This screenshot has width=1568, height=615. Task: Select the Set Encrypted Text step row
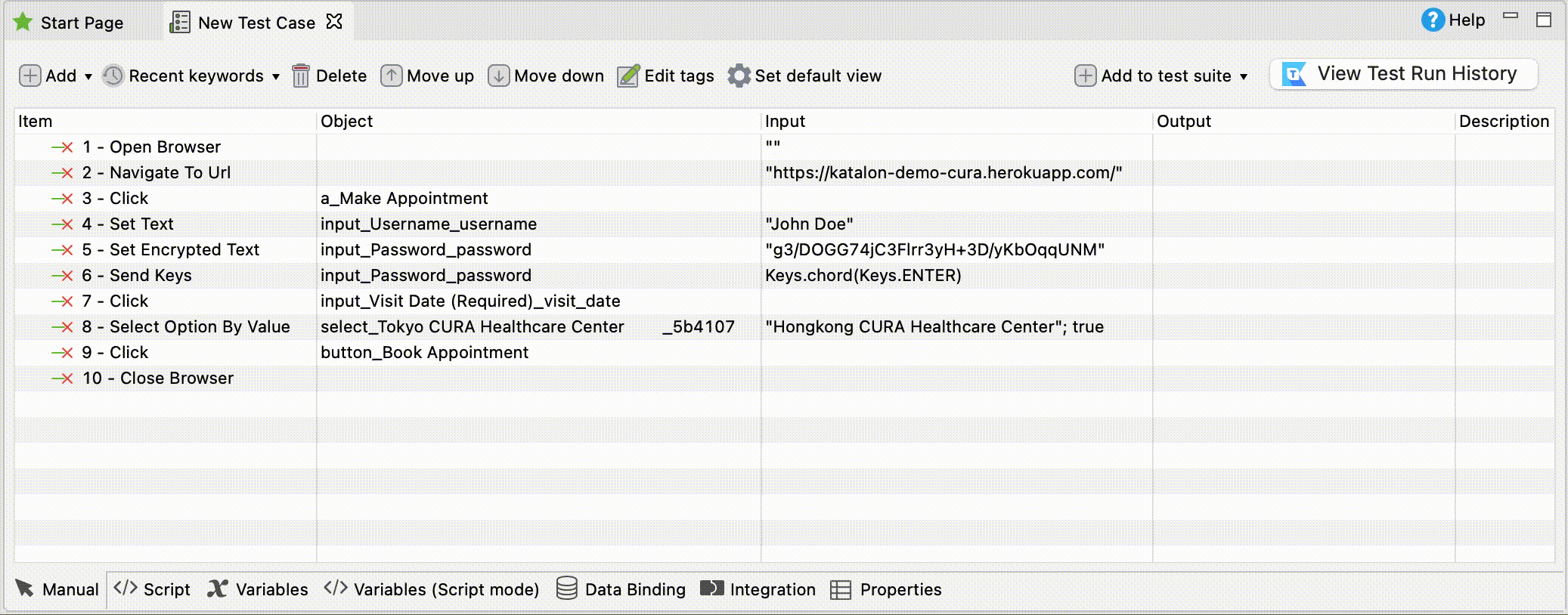(x=184, y=250)
